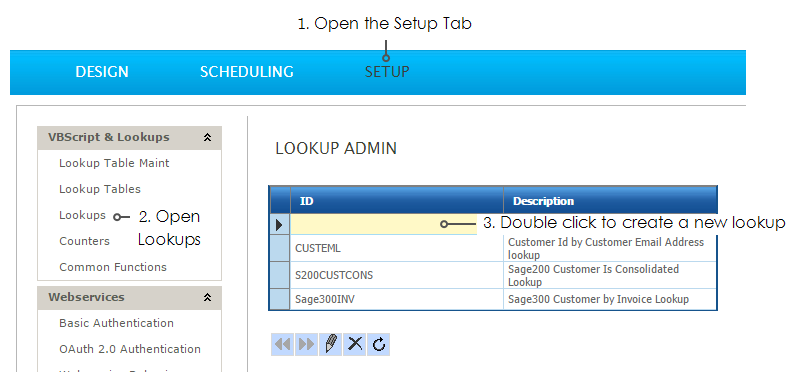
Task: Click the empty yellow new lookup ID cell
Action: (x=384, y=225)
